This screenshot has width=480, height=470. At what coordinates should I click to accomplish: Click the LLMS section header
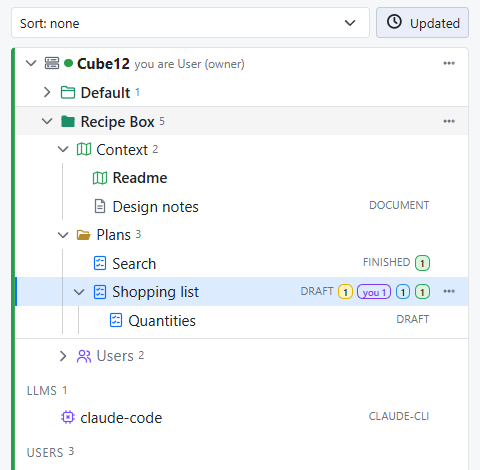click(47, 390)
